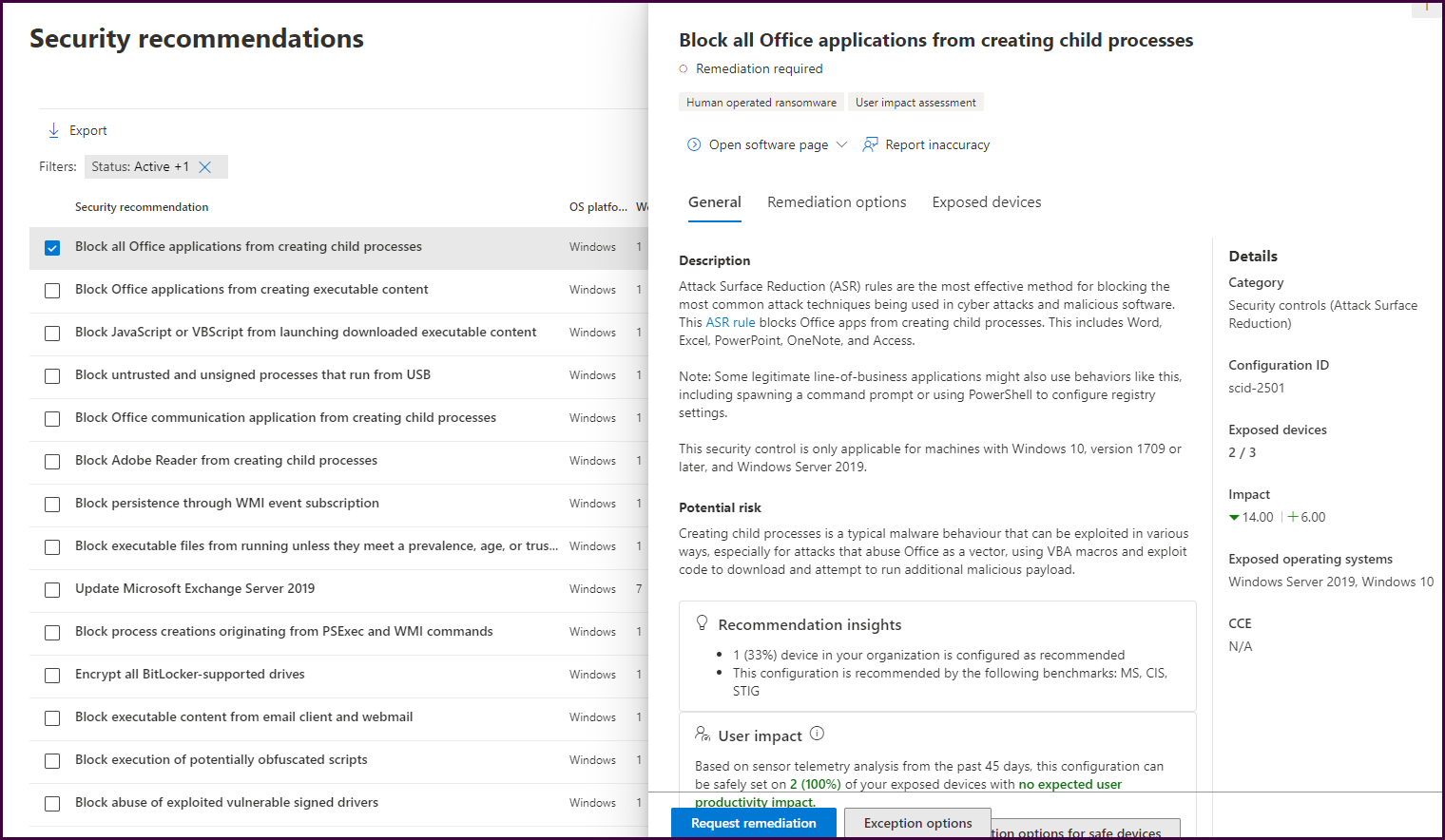Click the User impact info icon
Image resolution: width=1445 pixels, height=840 pixels.
point(817,734)
